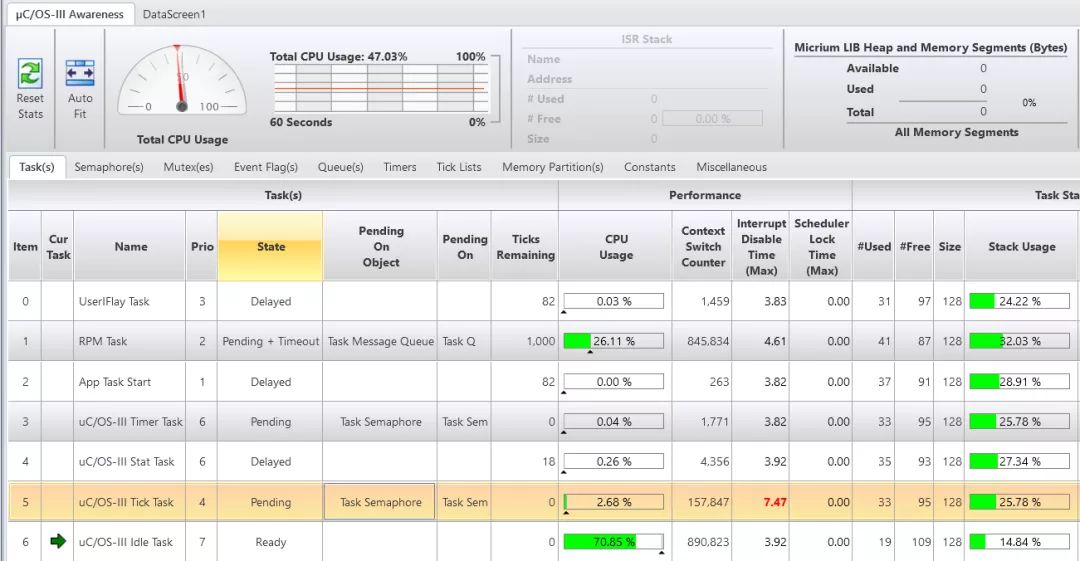
Task: Click the Size column header
Action: [949, 246]
